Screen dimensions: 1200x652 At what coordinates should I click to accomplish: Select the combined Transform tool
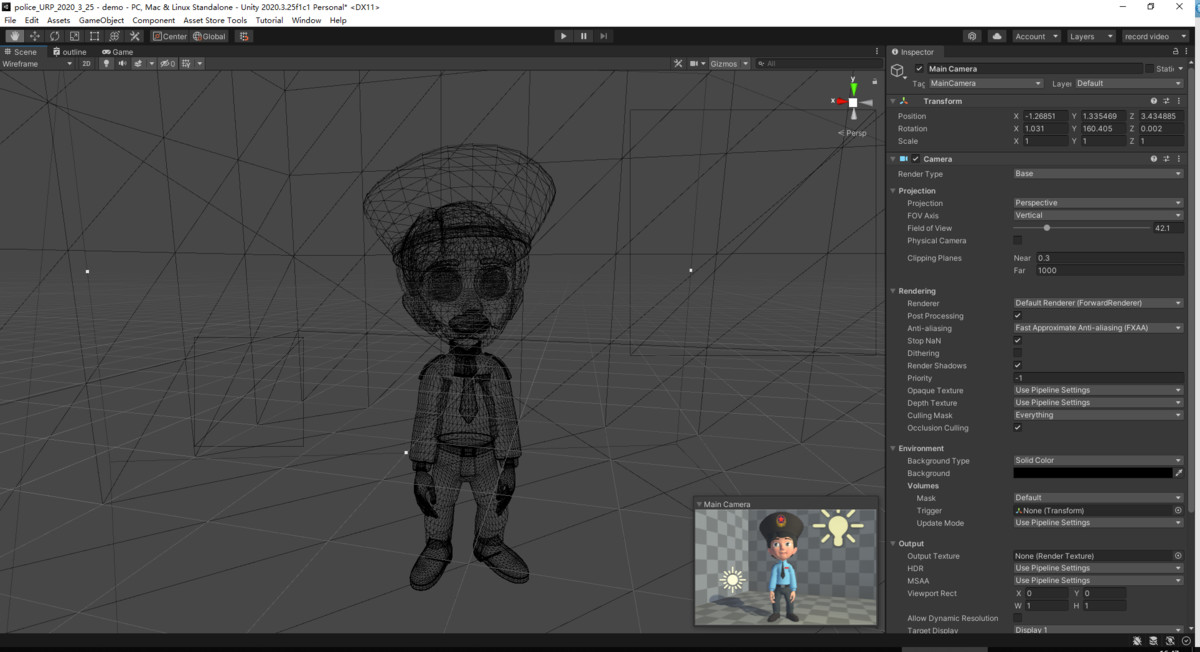[114, 36]
